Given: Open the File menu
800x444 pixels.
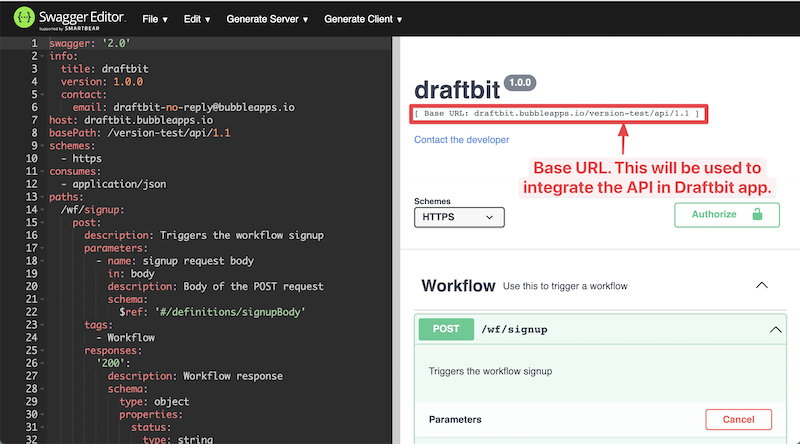Looking at the screenshot, I should [155, 19].
